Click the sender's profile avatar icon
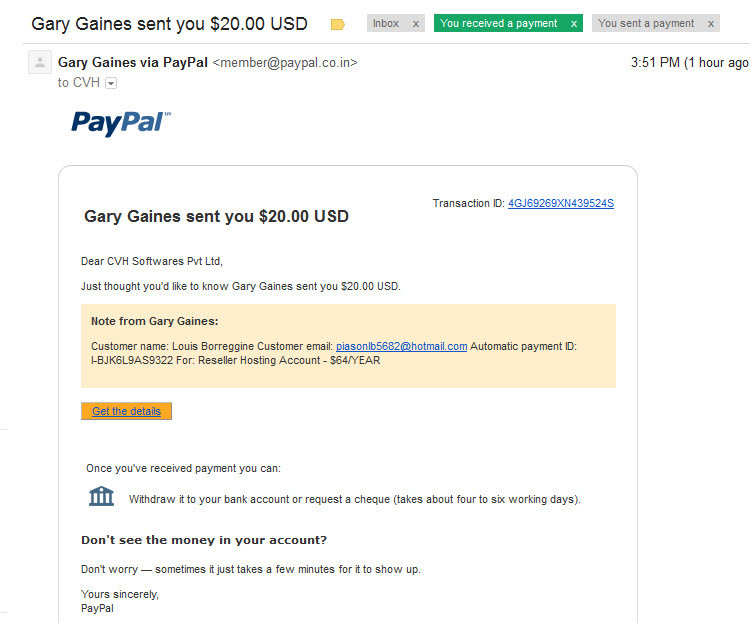This screenshot has width=750, height=623. tap(40, 62)
